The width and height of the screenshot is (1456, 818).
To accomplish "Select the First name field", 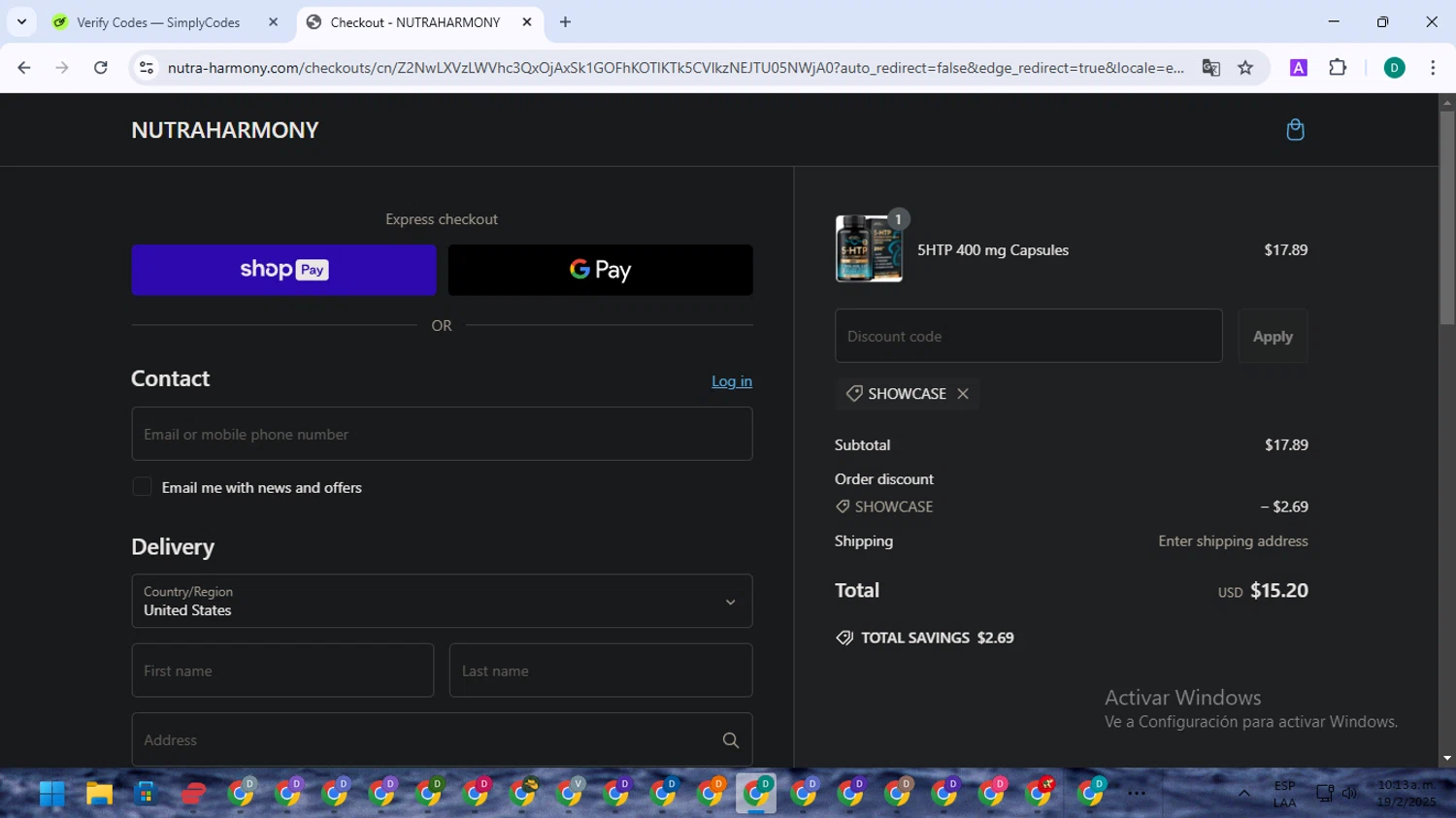I will click(x=282, y=671).
